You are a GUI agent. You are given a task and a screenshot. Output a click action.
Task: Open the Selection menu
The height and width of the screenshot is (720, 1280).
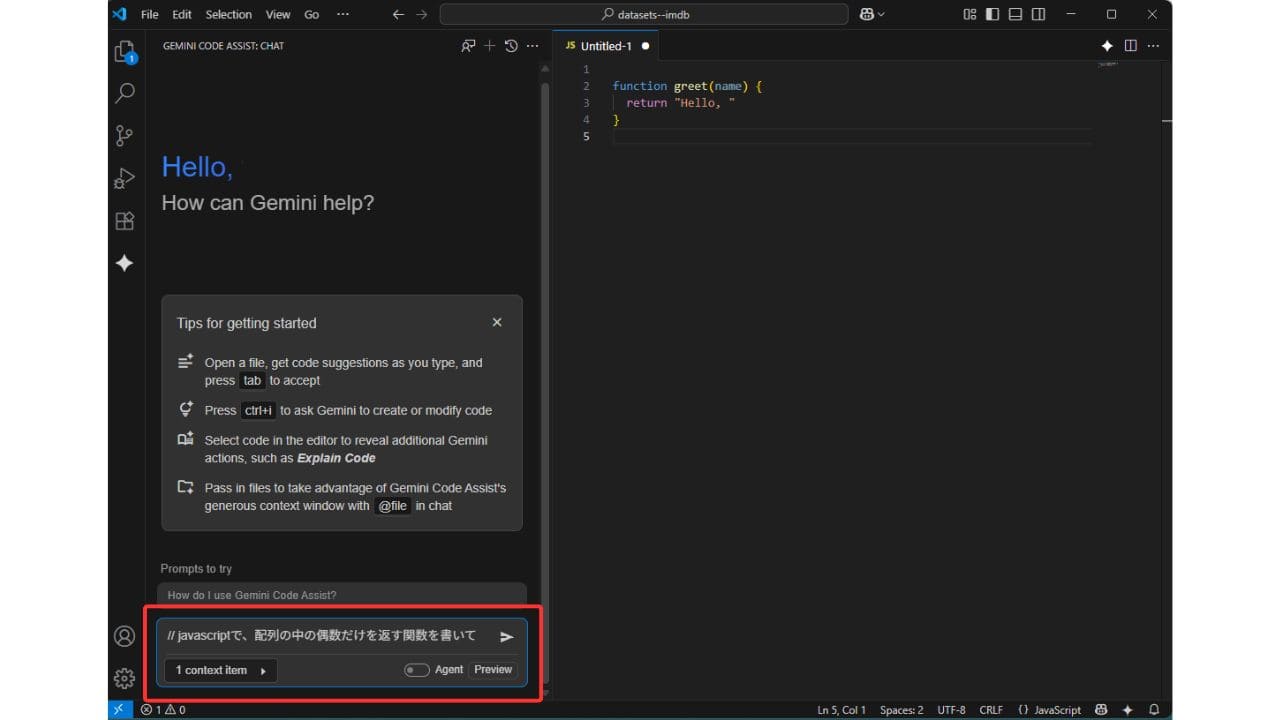228,14
